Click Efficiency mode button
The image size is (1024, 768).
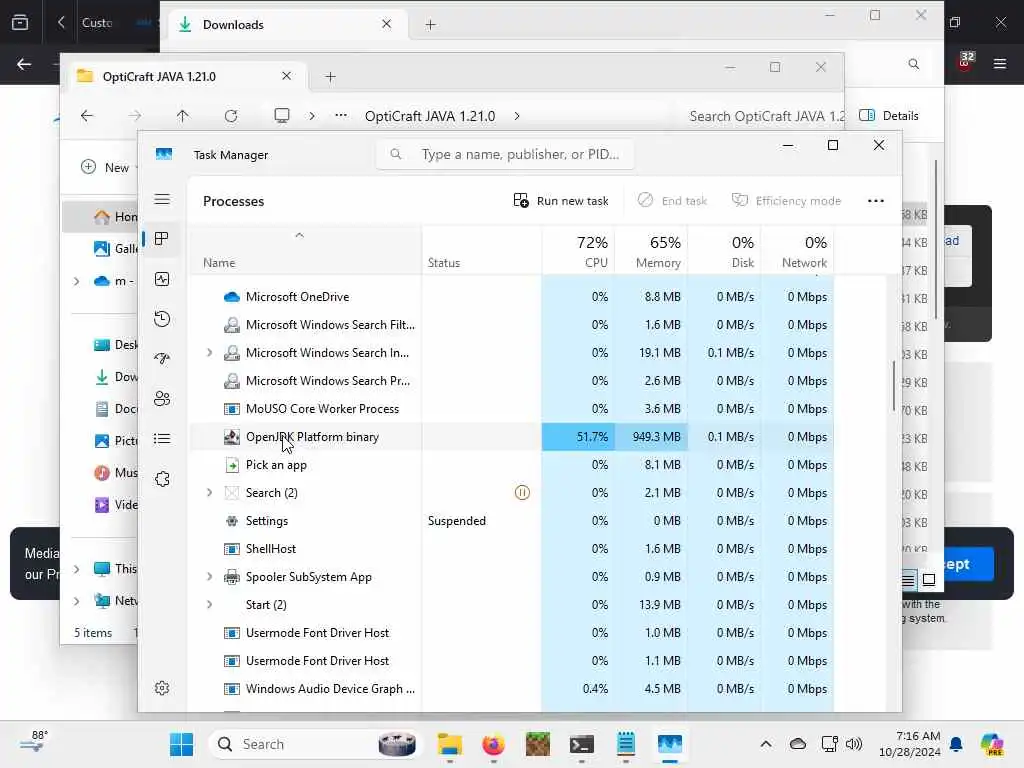tap(786, 200)
